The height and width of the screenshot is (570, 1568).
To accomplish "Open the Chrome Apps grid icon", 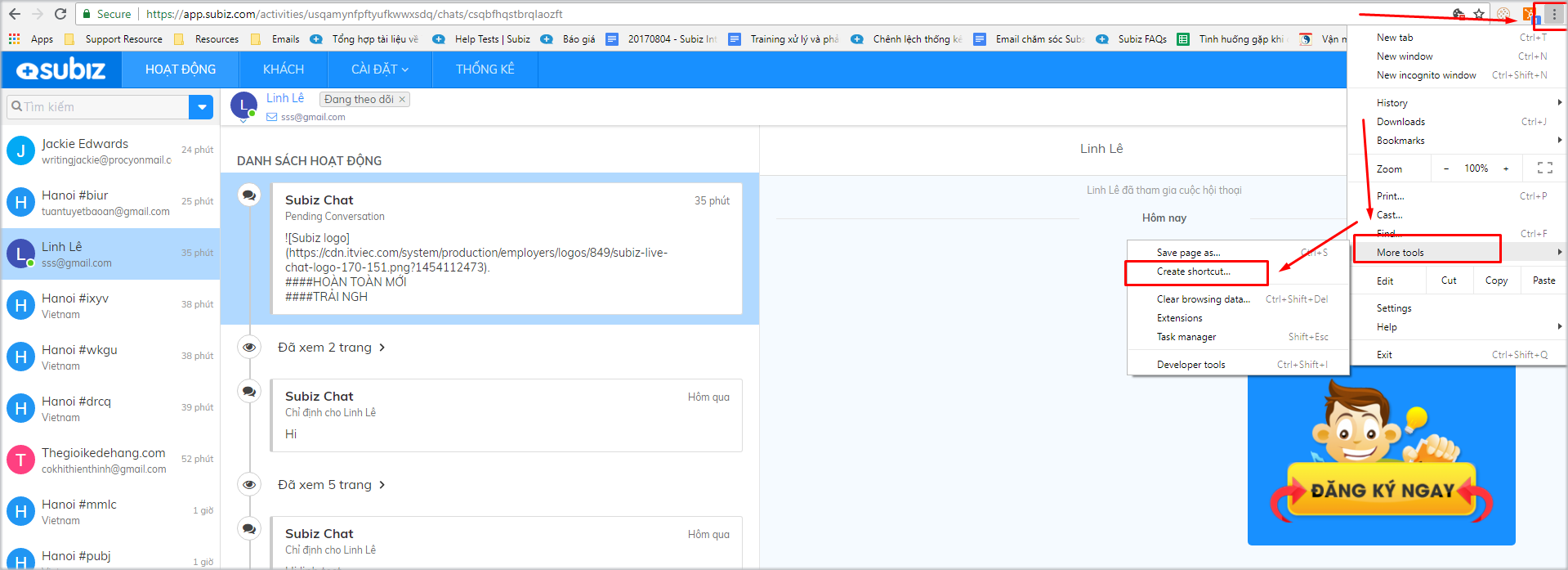I will point(14,38).
